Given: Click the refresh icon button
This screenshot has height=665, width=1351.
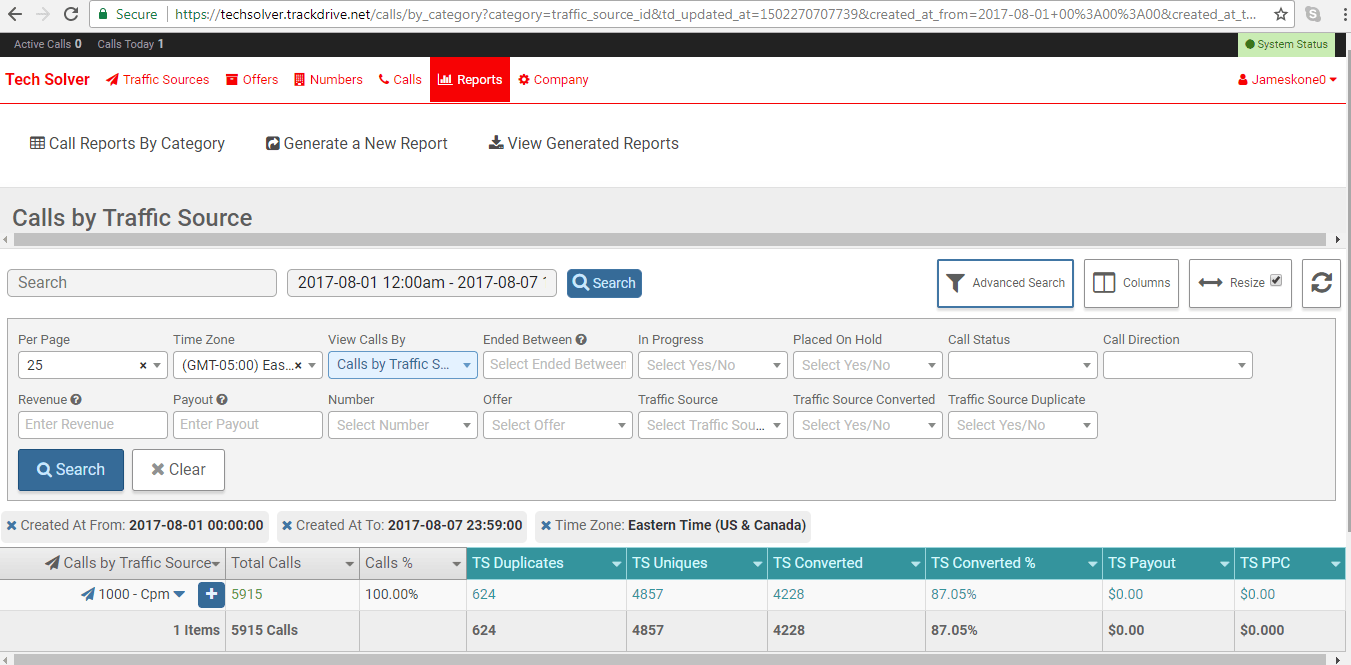Looking at the screenshot, I should click(1321, 283).
